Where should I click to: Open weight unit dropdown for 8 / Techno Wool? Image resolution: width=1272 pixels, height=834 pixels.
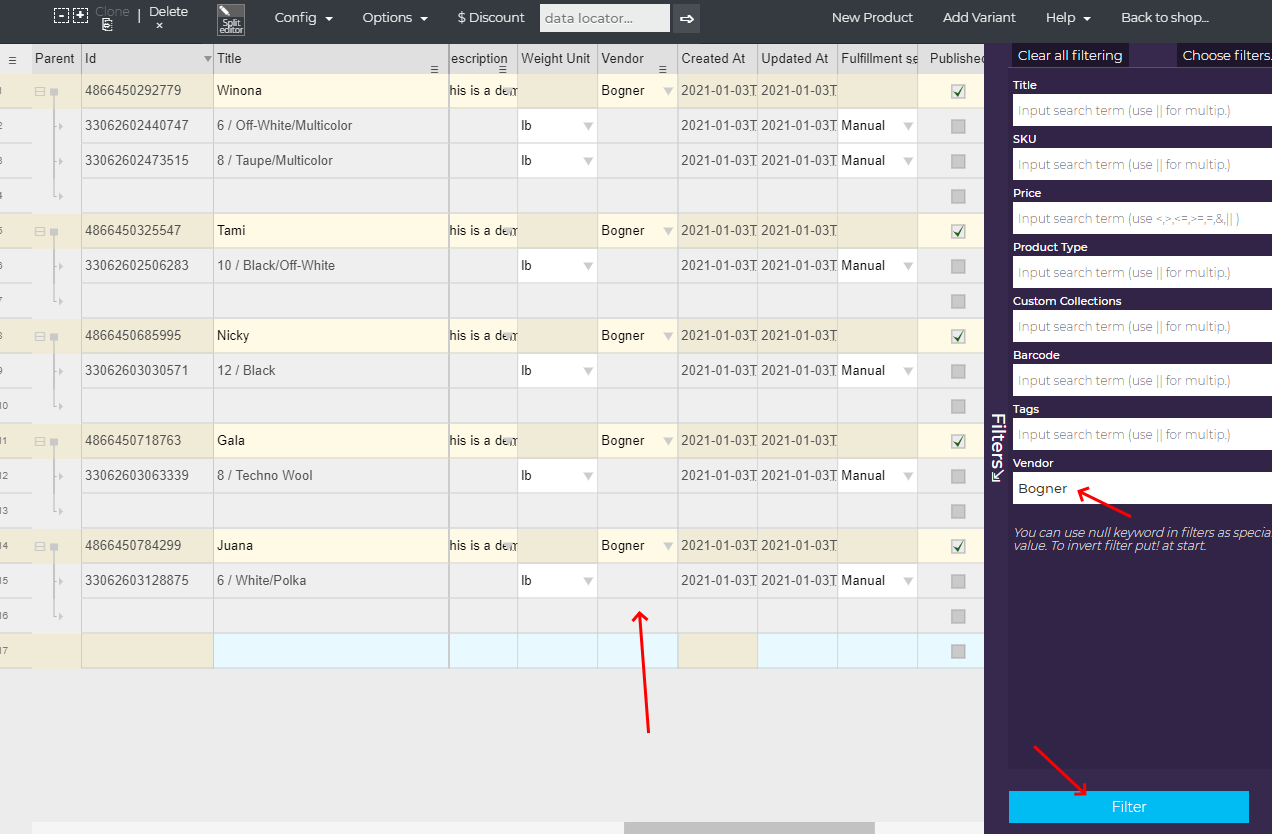pos(587,476)
